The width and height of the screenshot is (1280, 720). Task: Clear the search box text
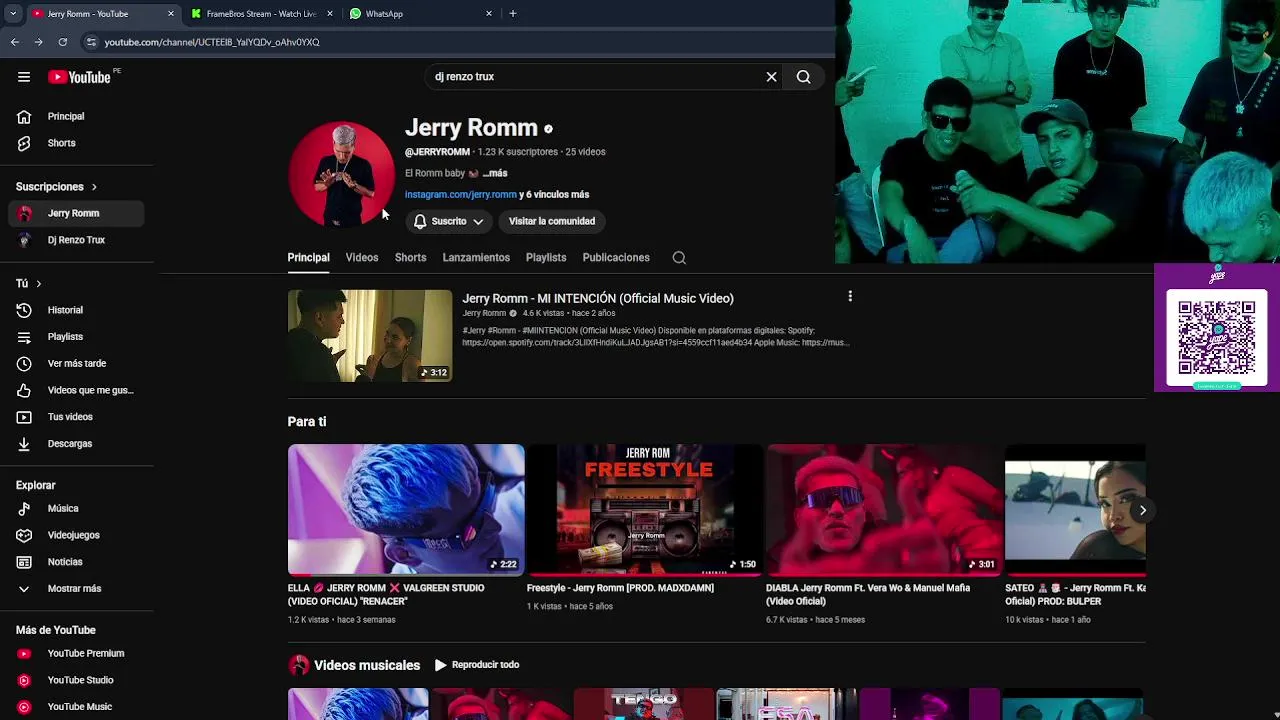tap(771, 77)
